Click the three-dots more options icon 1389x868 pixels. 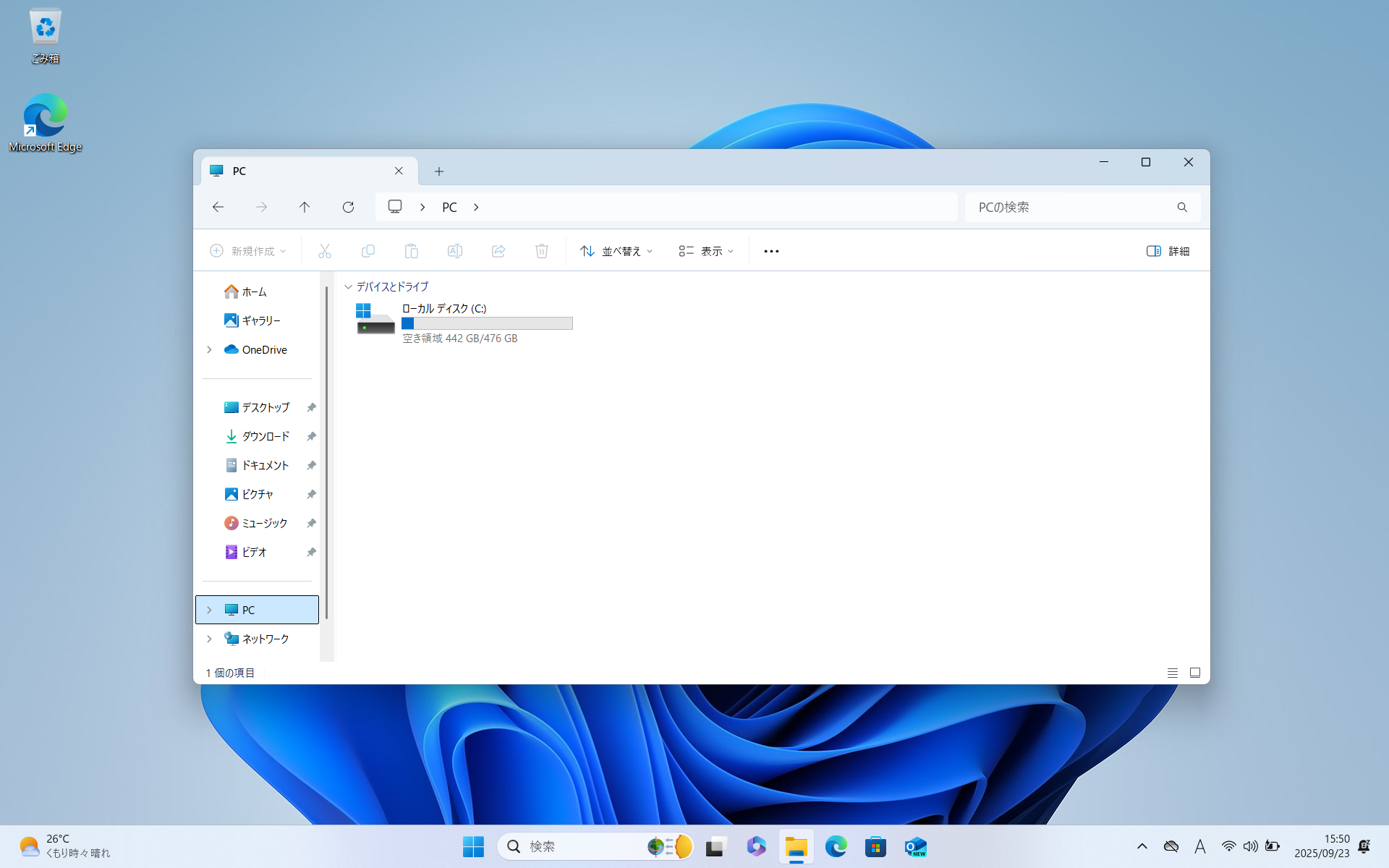click(x=771, y=251)
